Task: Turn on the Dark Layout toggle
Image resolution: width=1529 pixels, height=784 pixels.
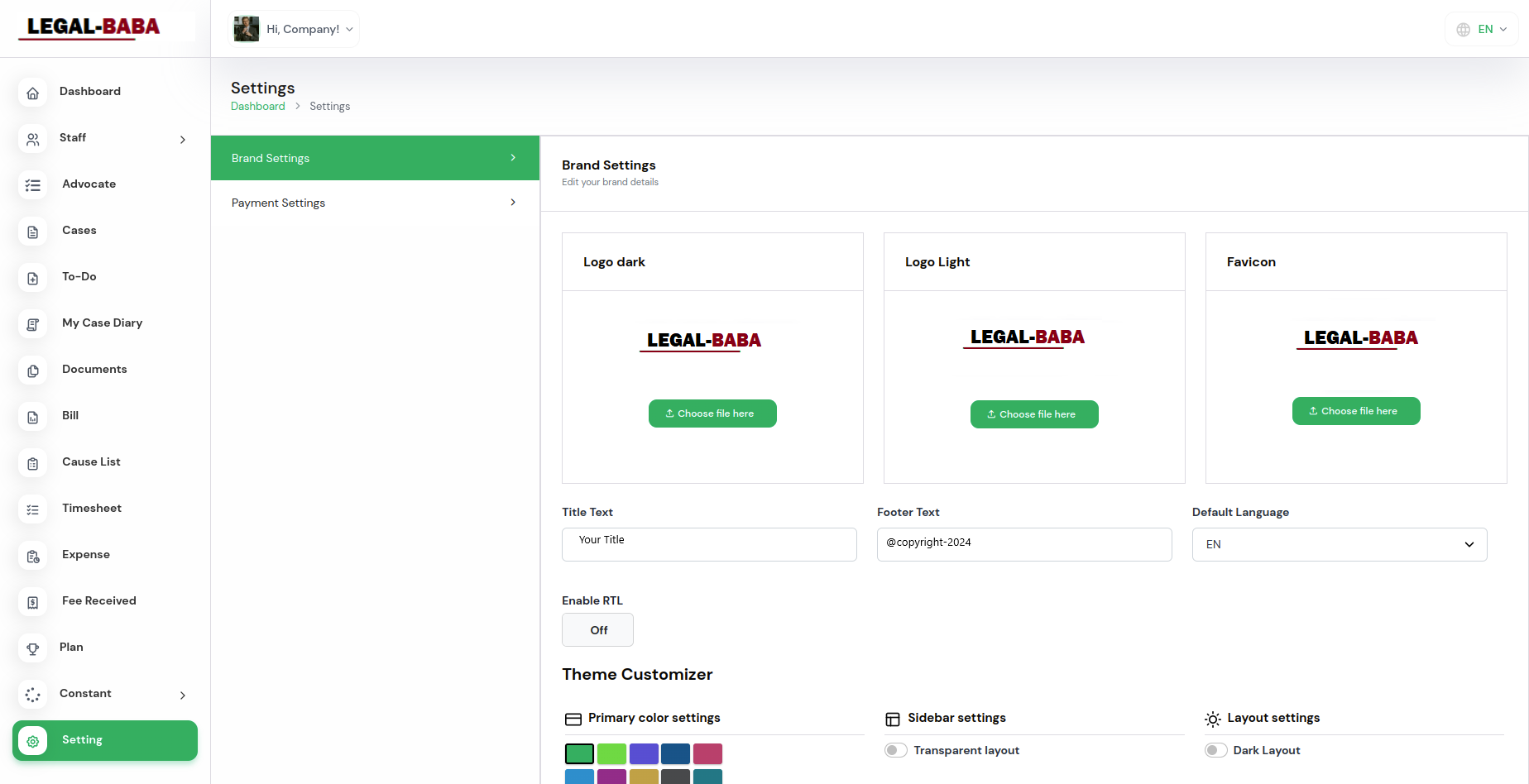Action: pos(1215,750)
